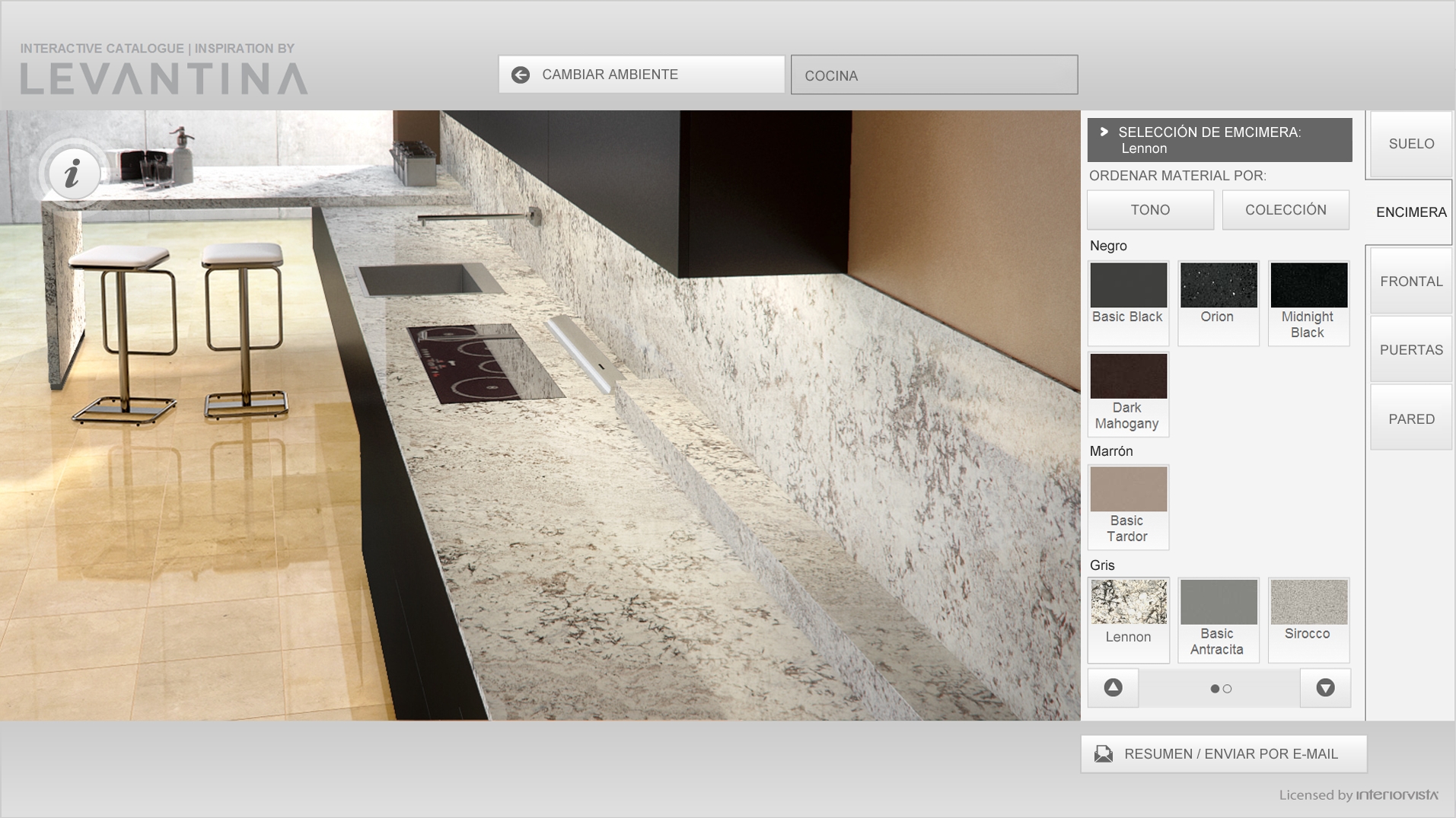Viewport: 1456px width, 818px height.
Task: Click the Marrón category heading
Action: coord(1111,451)
